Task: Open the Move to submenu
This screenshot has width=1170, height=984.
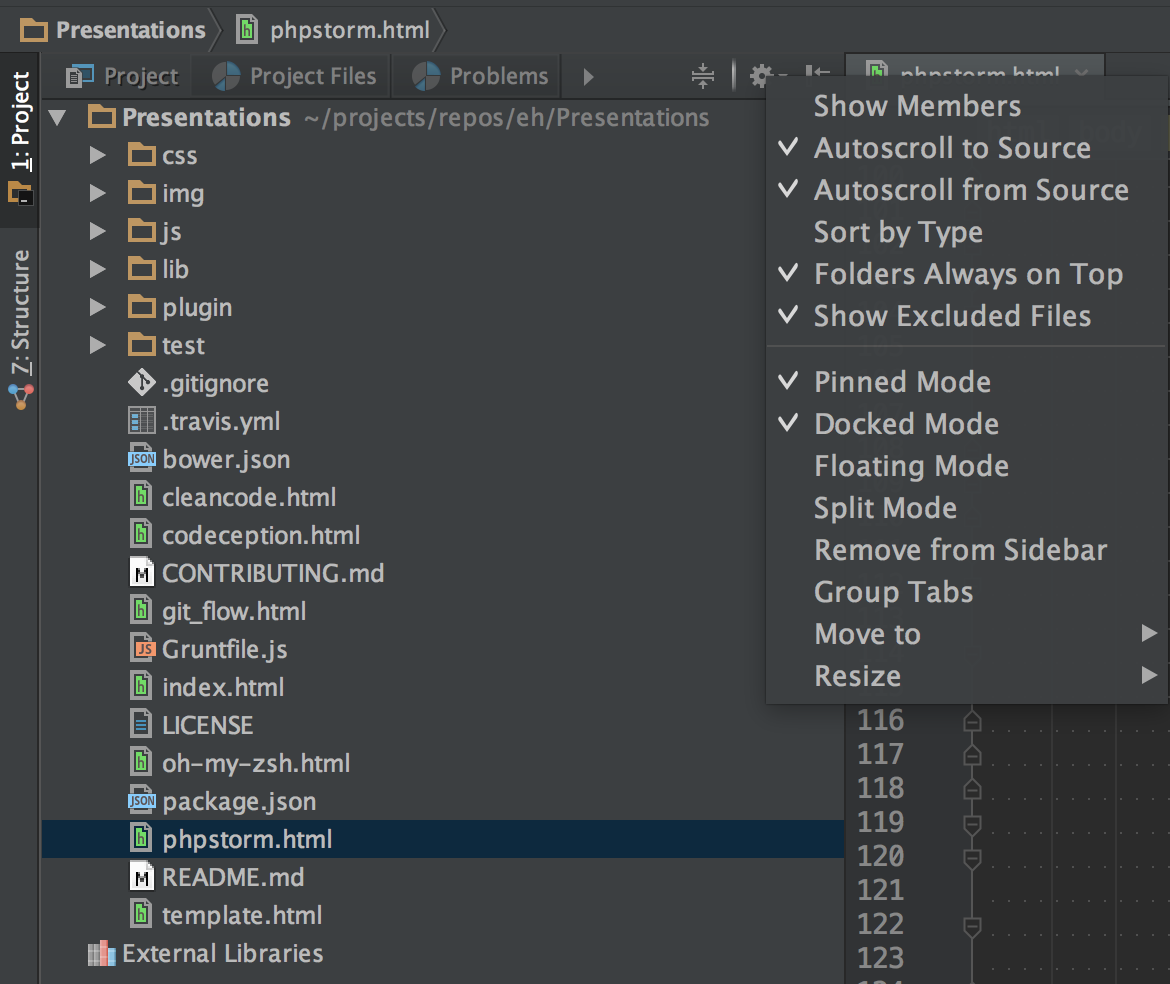Action: (x=867, y=634)
